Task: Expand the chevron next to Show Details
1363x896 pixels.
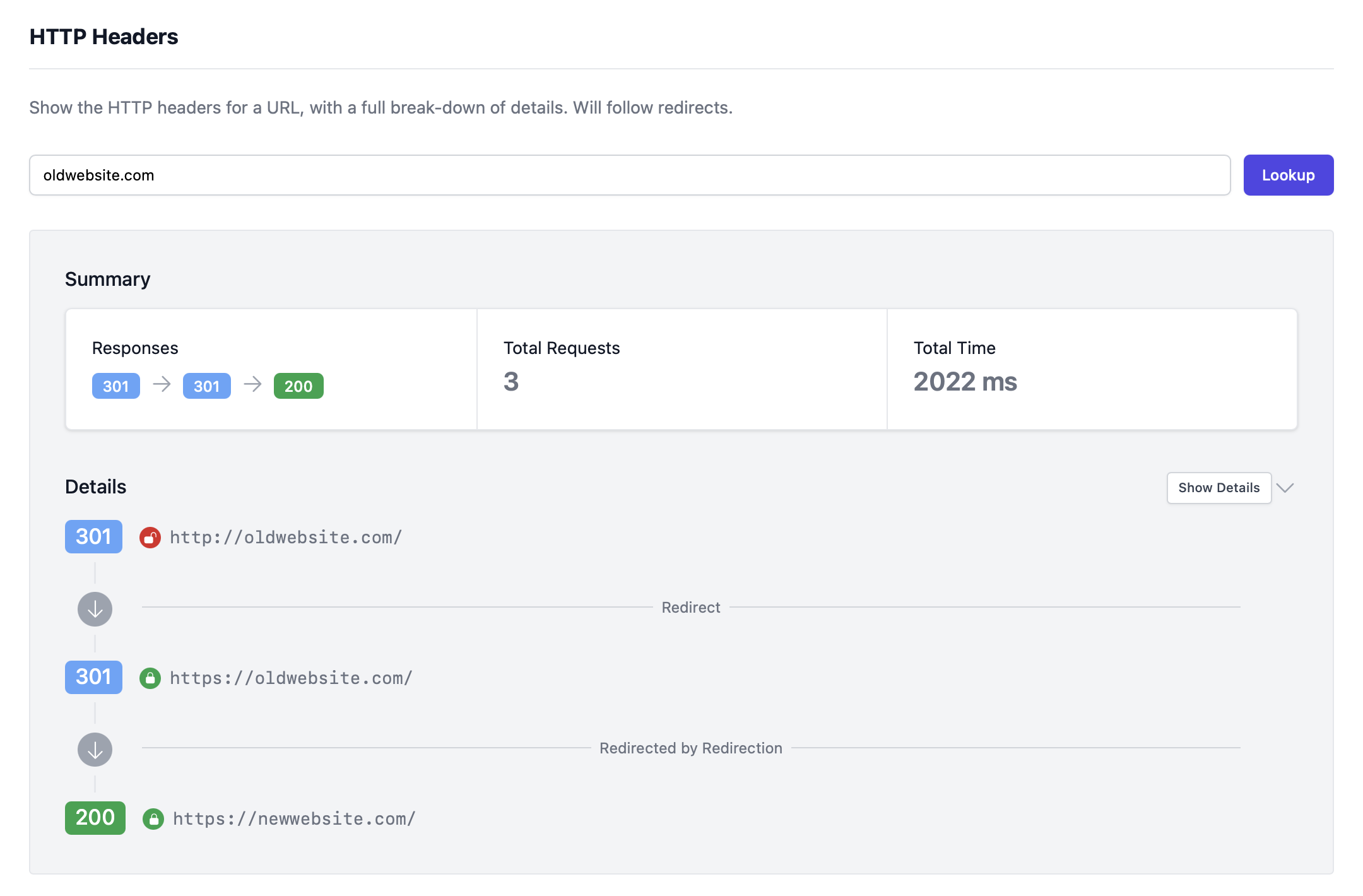Action: 1285,488
